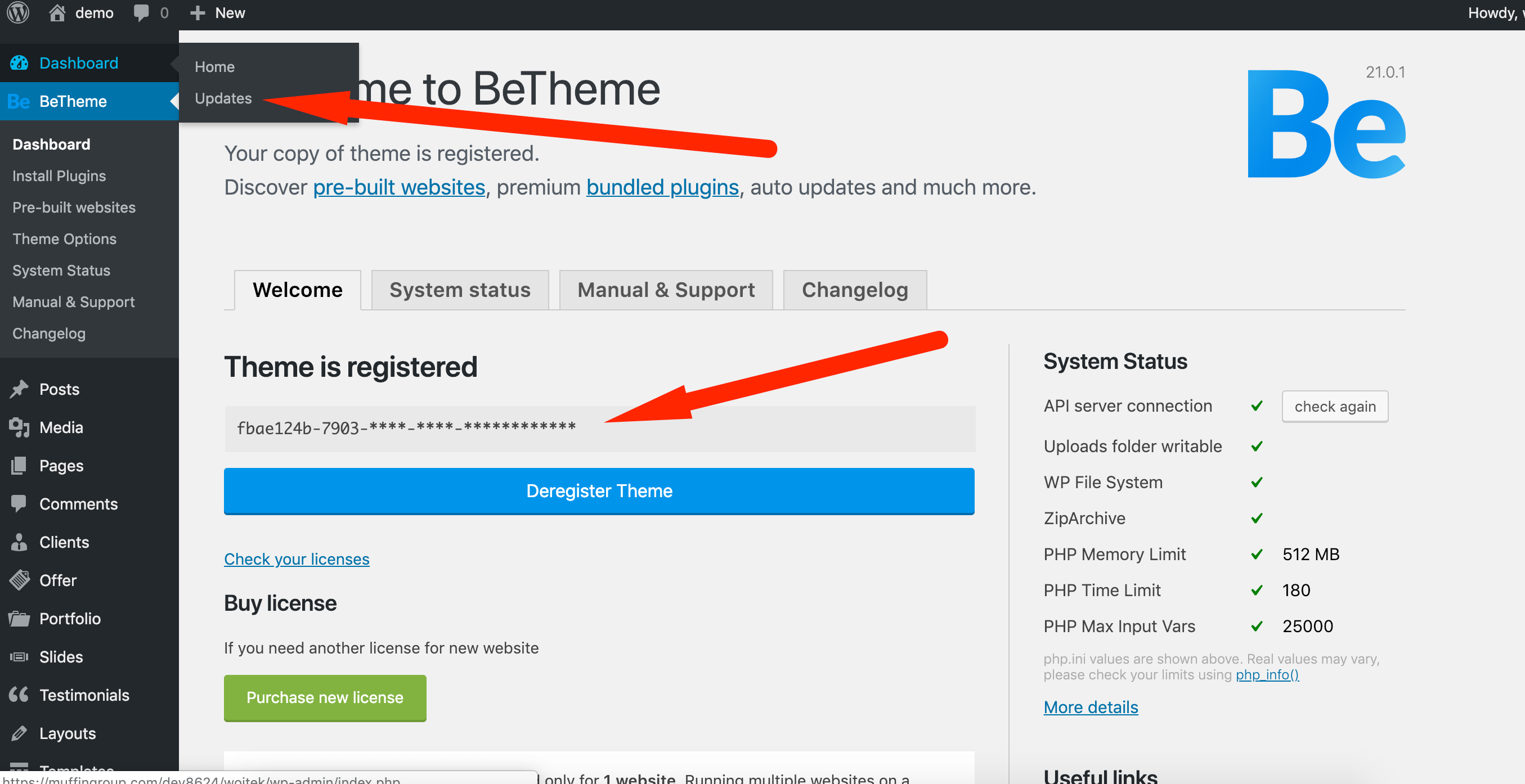Open comments bubble in admin bar
The image size is (1525, 784).
coord(141,13)
